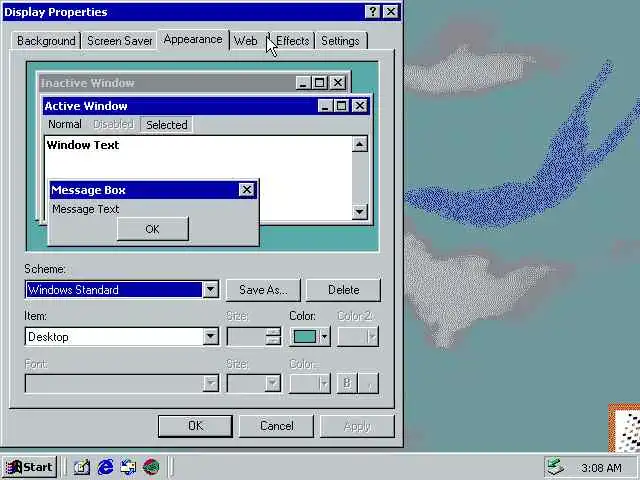Open Show Desktop icon in quick launch
640x480 pixels.
click(82, 467)
